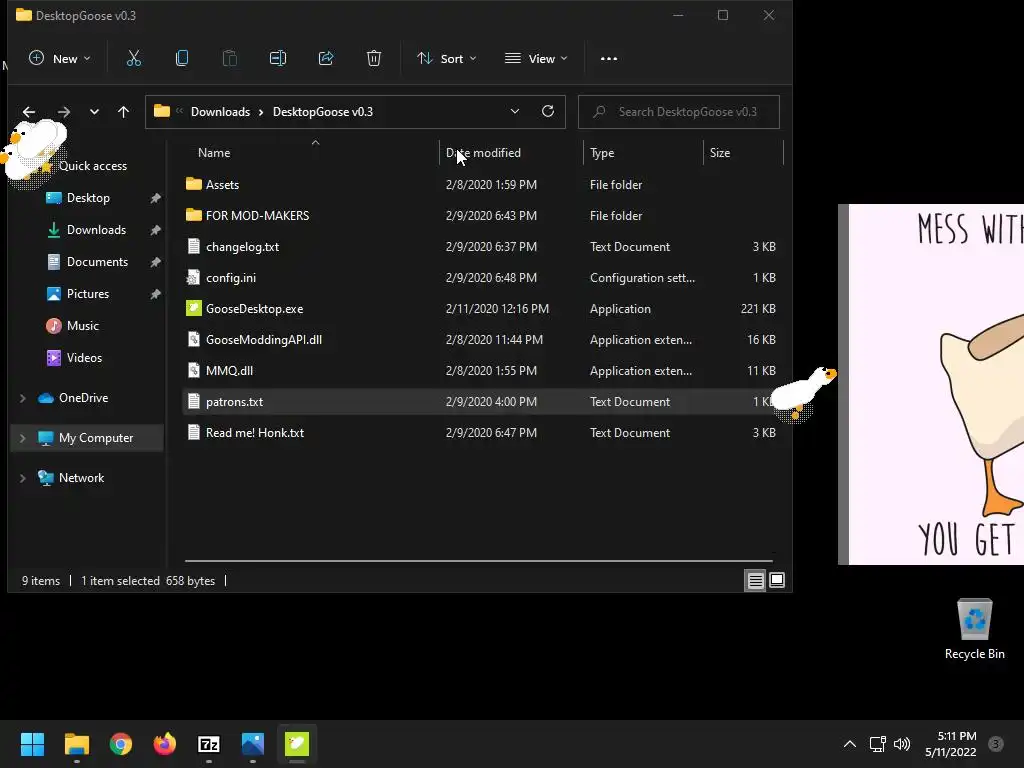Refresh the folder contents
This screenshot has height=768, width=1024.
548,111
